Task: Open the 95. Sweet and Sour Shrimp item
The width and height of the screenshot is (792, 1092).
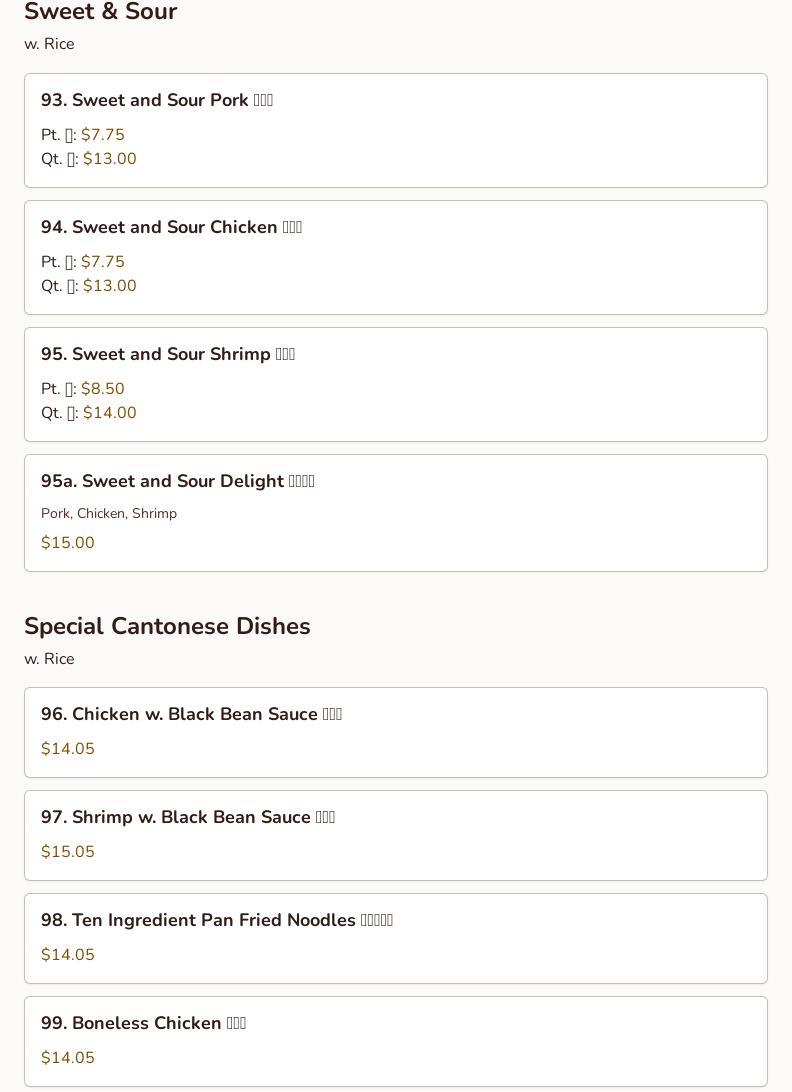Action: tap(168, 354)
